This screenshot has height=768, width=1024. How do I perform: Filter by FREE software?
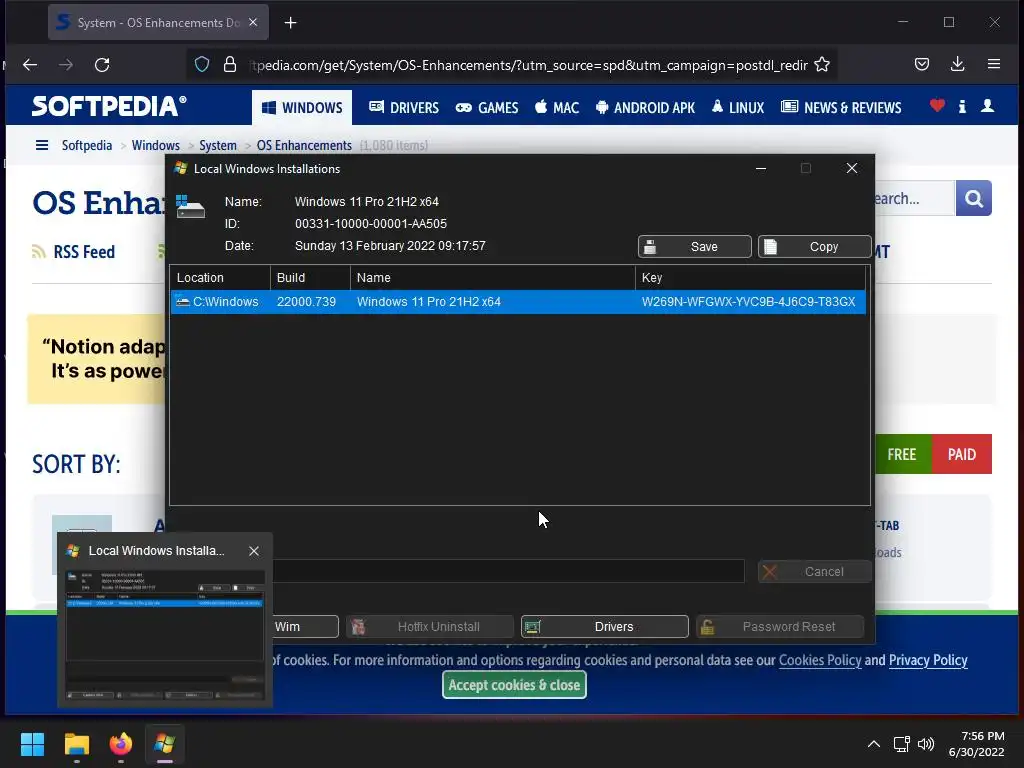(902, 455)
